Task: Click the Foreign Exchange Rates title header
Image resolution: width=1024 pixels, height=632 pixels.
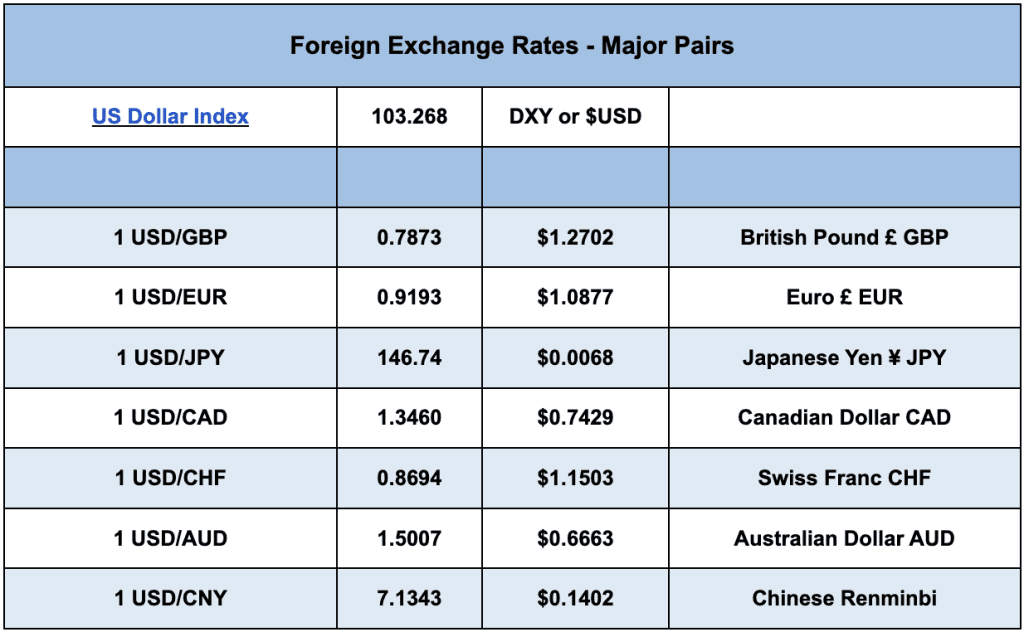Action: pos(512,46)
